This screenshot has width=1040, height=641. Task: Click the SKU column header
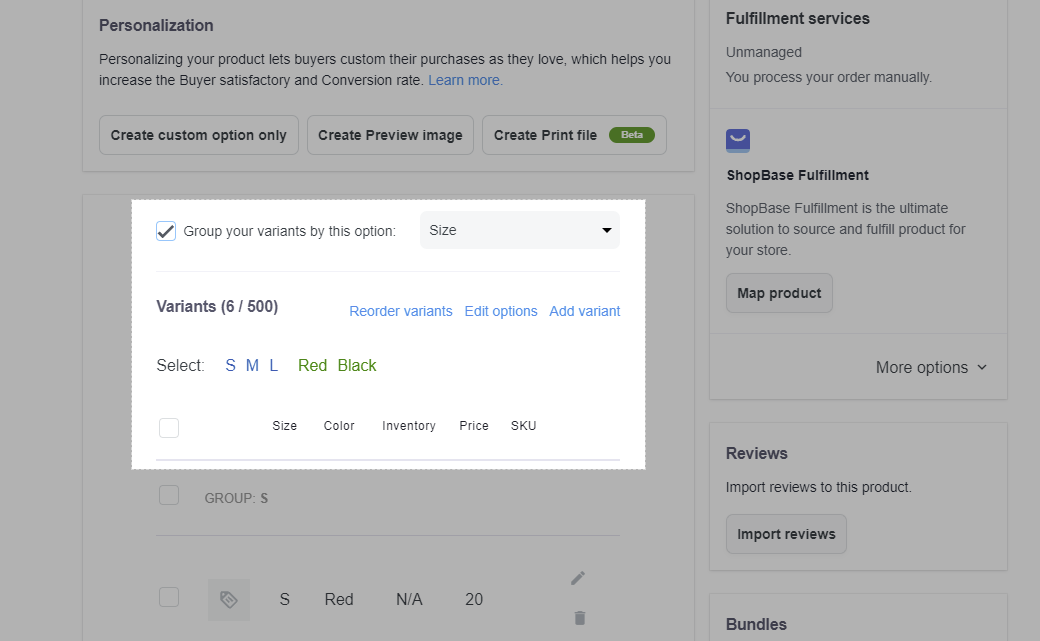pos(523,426)
